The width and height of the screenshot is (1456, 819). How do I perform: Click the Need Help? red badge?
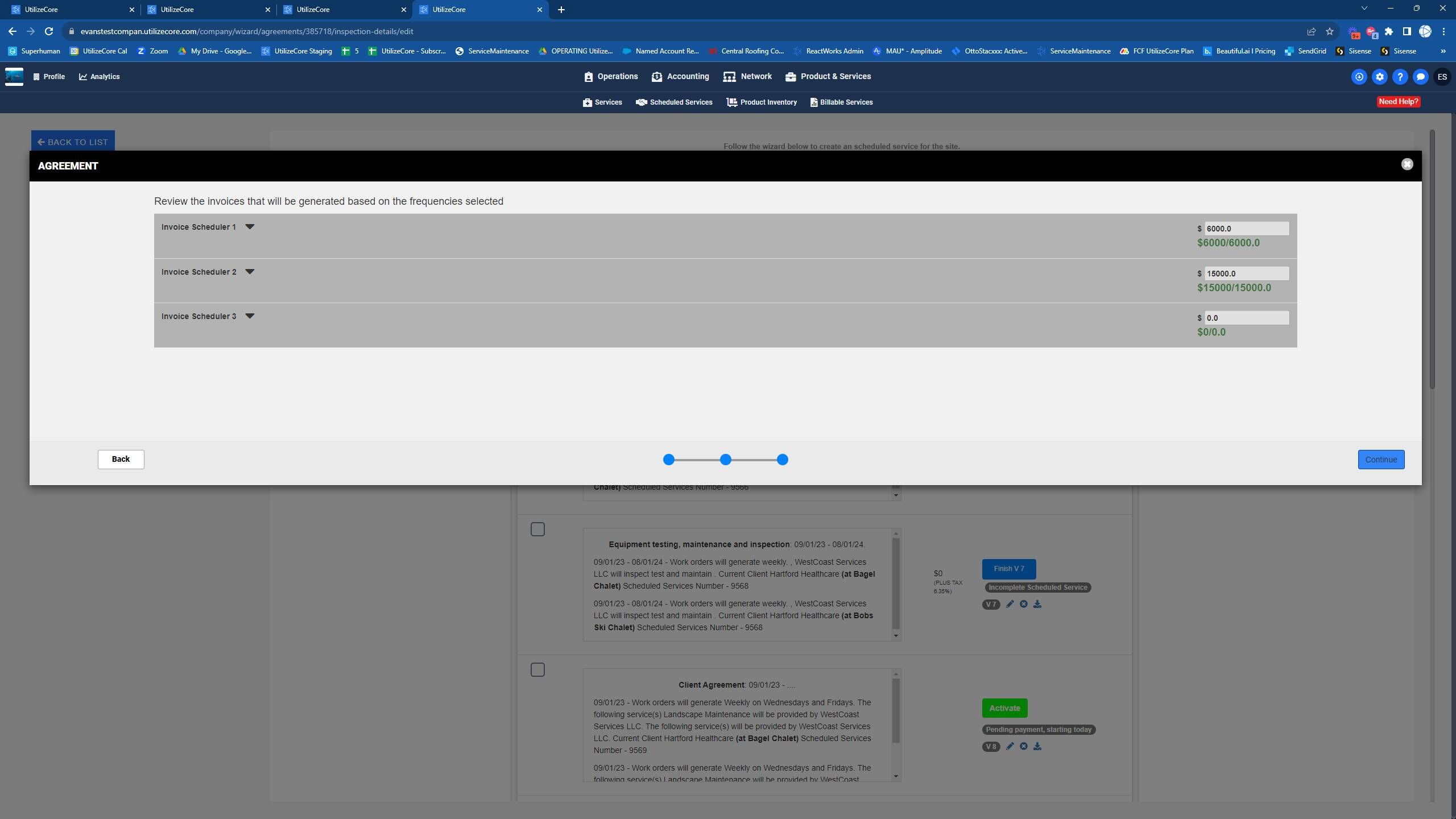tap(1398, 102)
